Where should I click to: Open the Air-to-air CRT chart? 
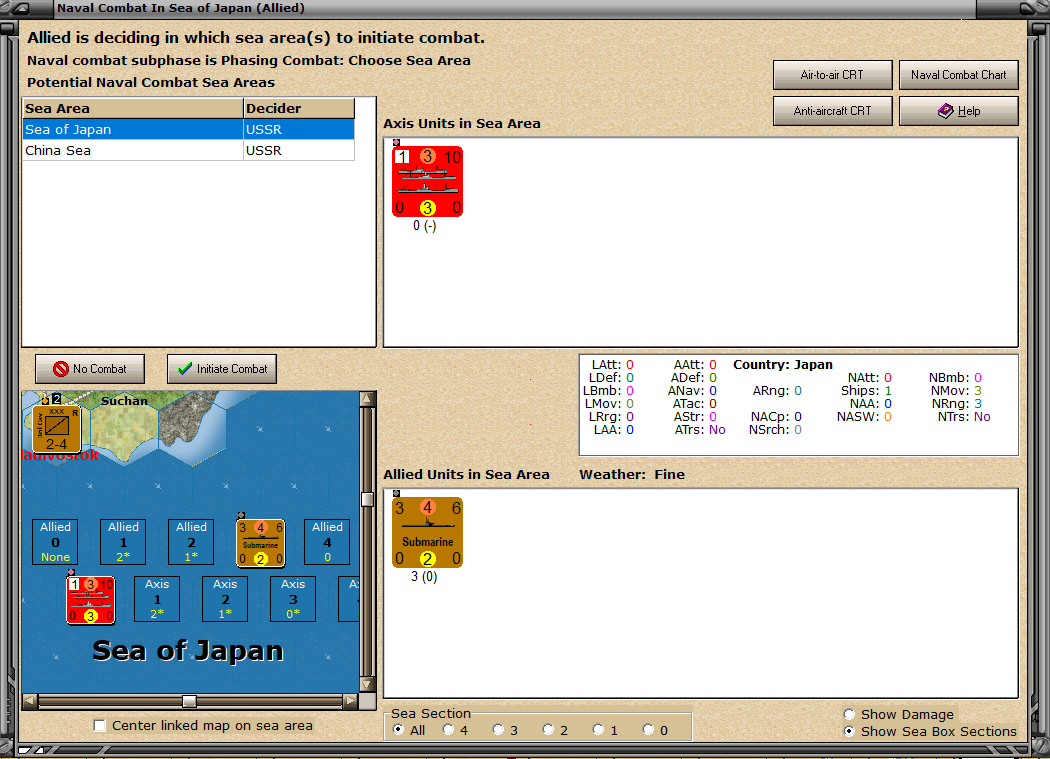(x=832, y=75)
